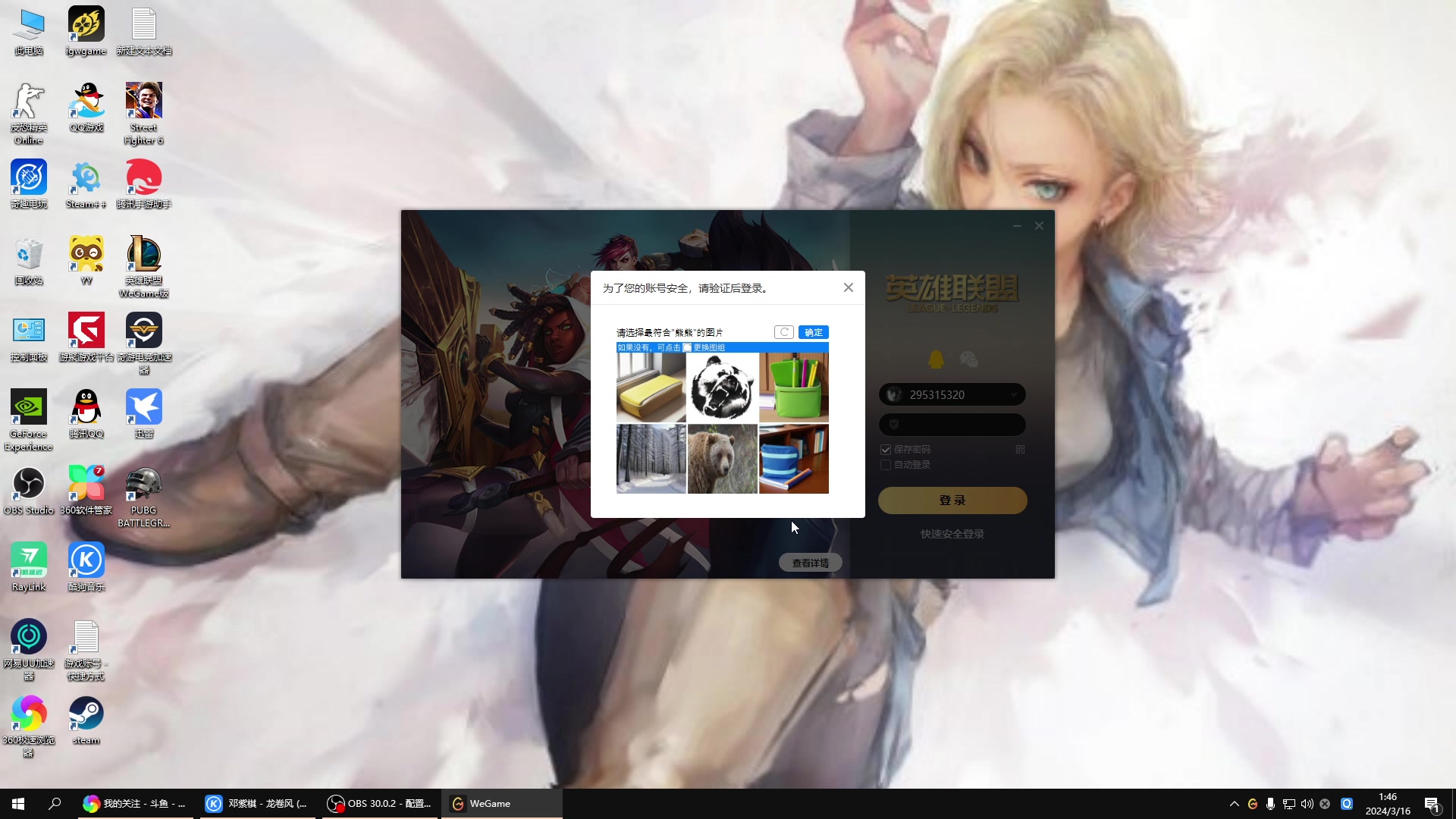Open 奇趣电玩 desktop icon
The height and width of the screenshot is (819, 1456).
(x=29, y=184)
